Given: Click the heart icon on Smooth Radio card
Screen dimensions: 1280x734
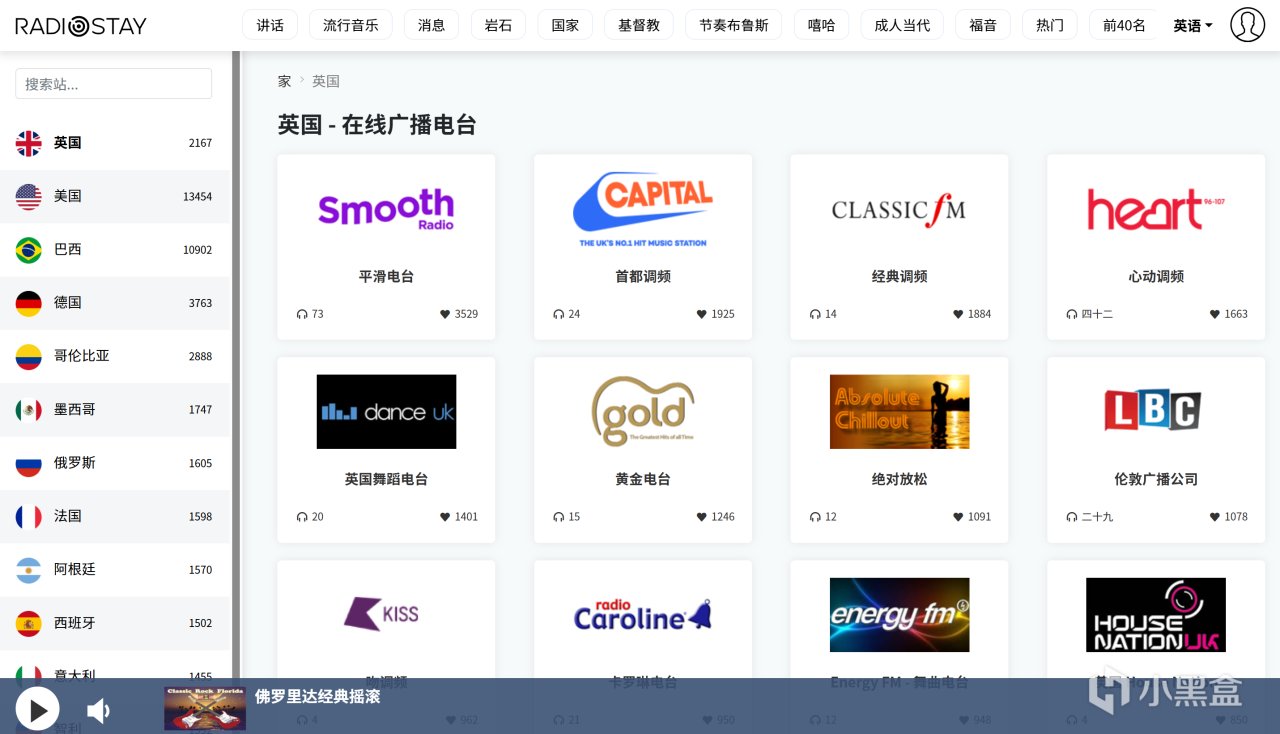Looking at the screenshot, I should tap(445, 314).
